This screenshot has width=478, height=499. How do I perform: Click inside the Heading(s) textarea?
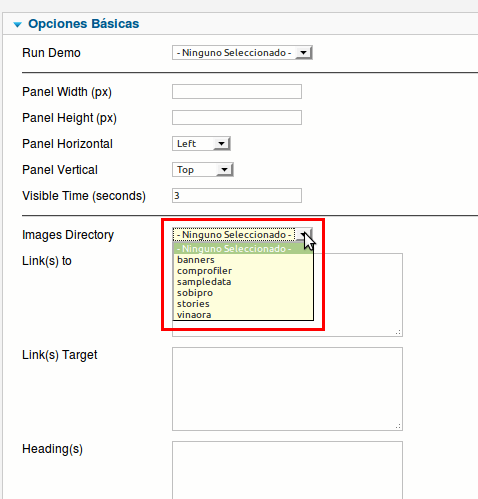click(x=287, y=470)
